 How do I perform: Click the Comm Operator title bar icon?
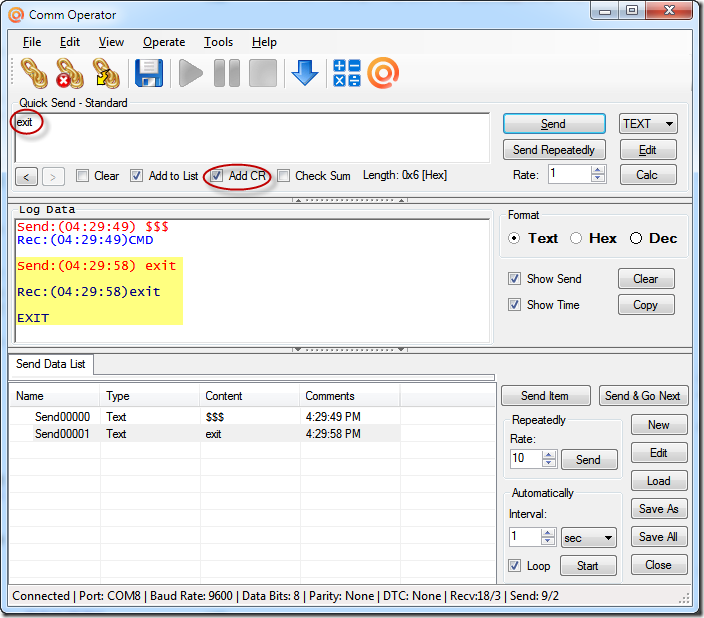tap(16, 15)
